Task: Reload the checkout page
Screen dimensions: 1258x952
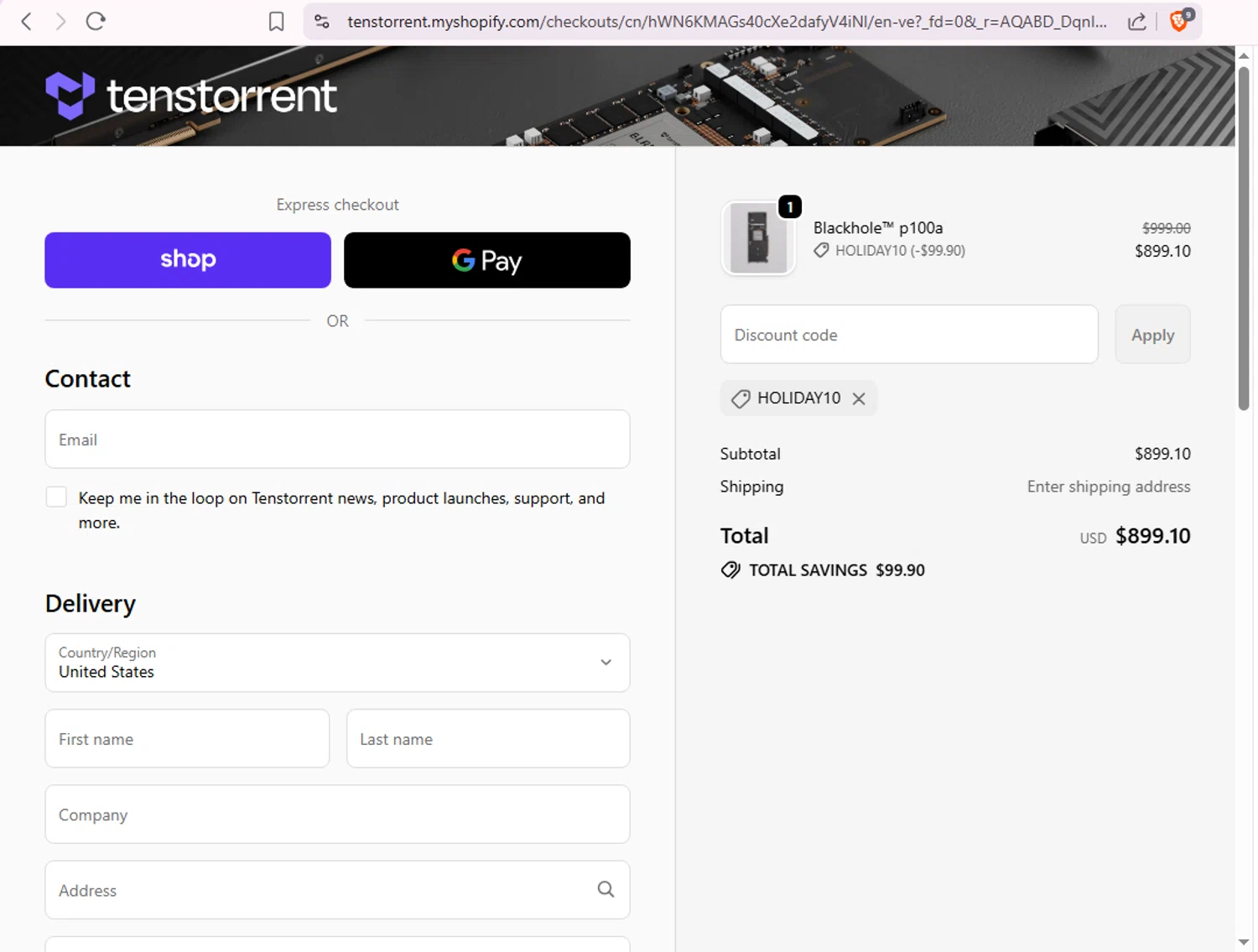Action: pyautogui.click(x=96, y=22)
